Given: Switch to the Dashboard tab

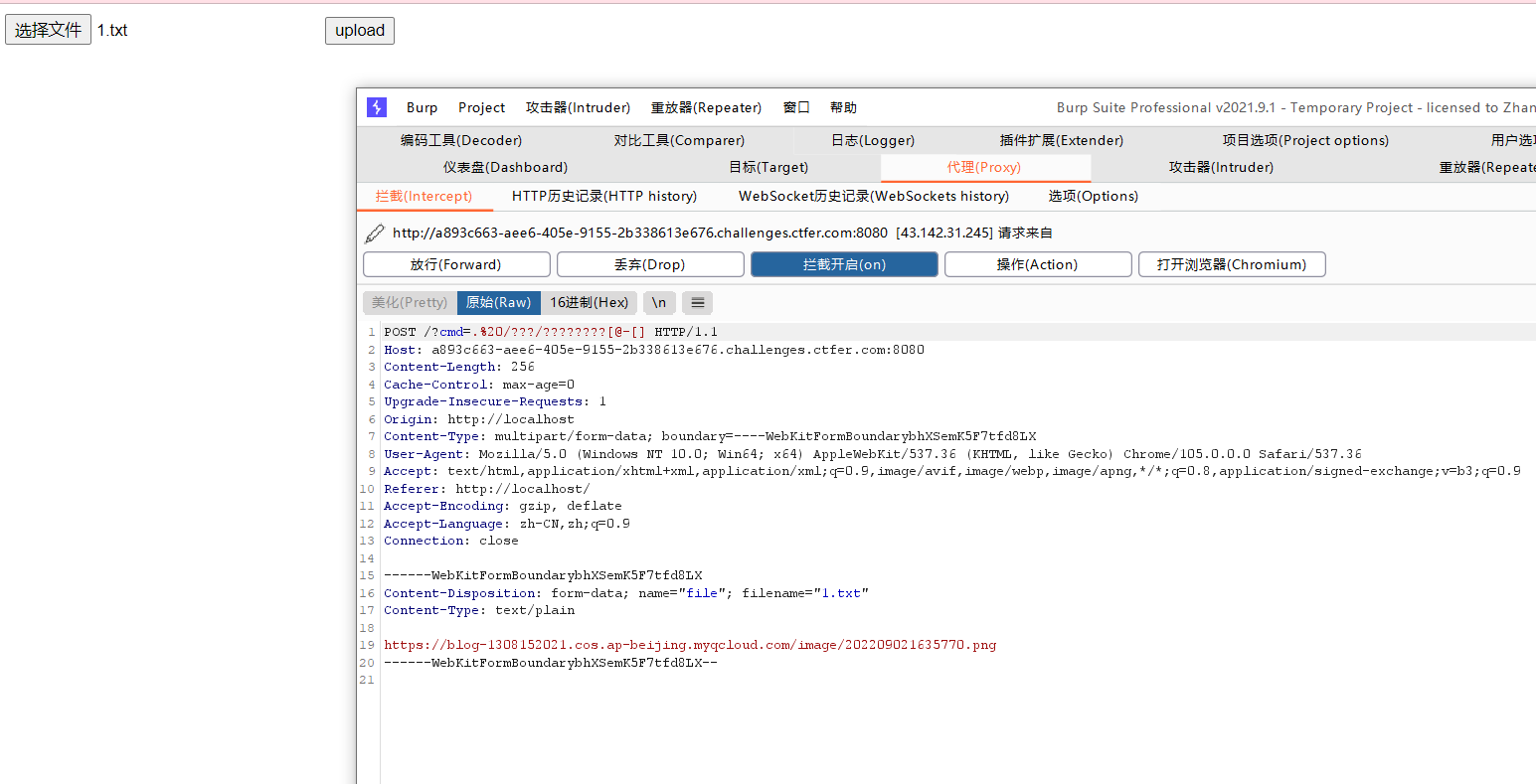Looking at the screenshot, I should [505, 167].
